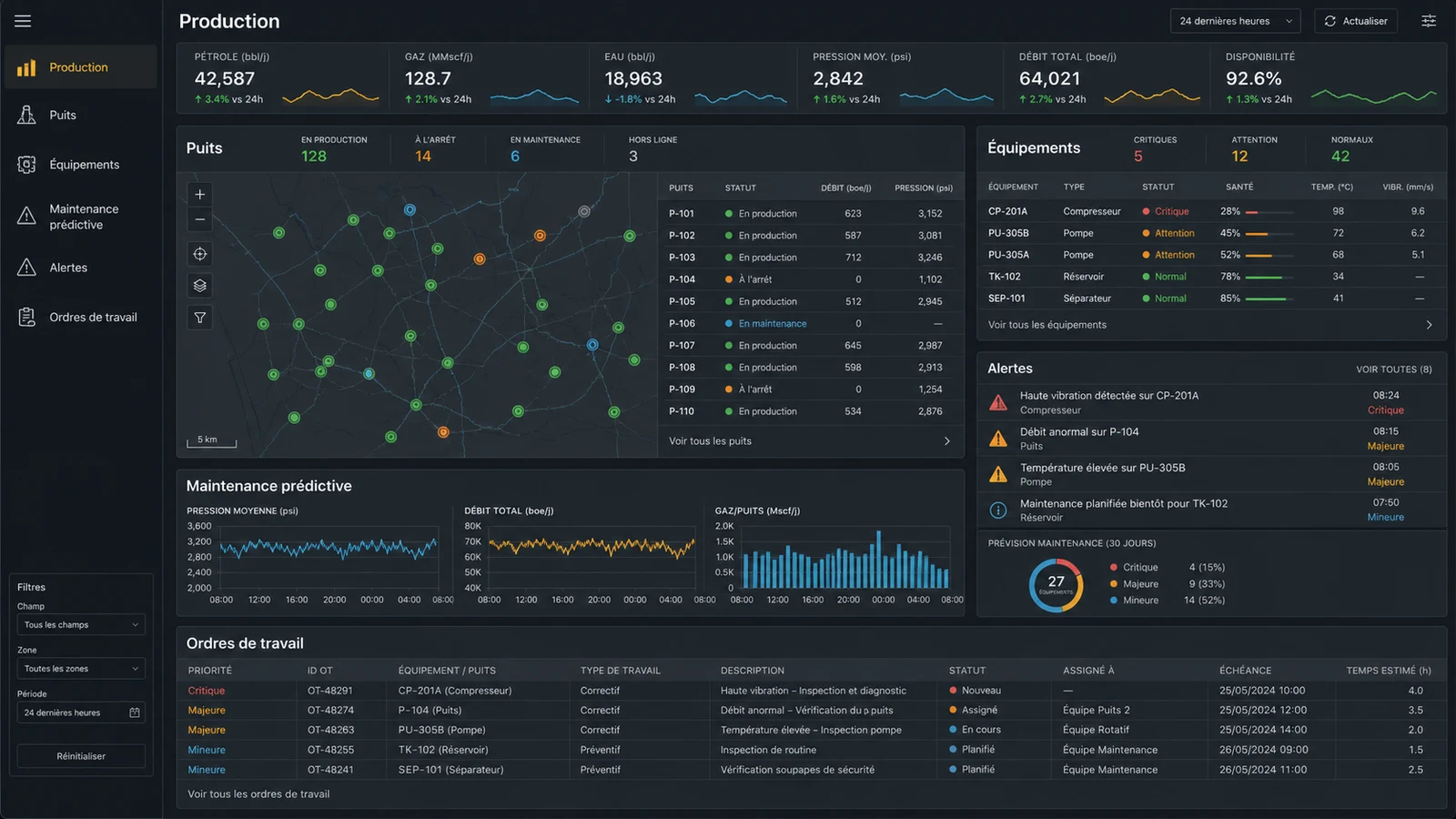This screenshot has width=1456, height=819.
Task: Open the calendar icon in the Période field
Action: click(x=135, y=713)
